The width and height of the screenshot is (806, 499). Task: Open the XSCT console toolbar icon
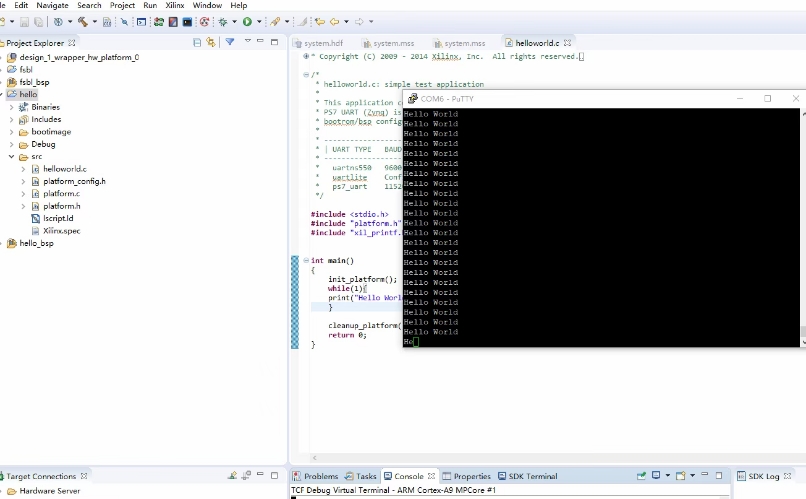click(141, 22)
